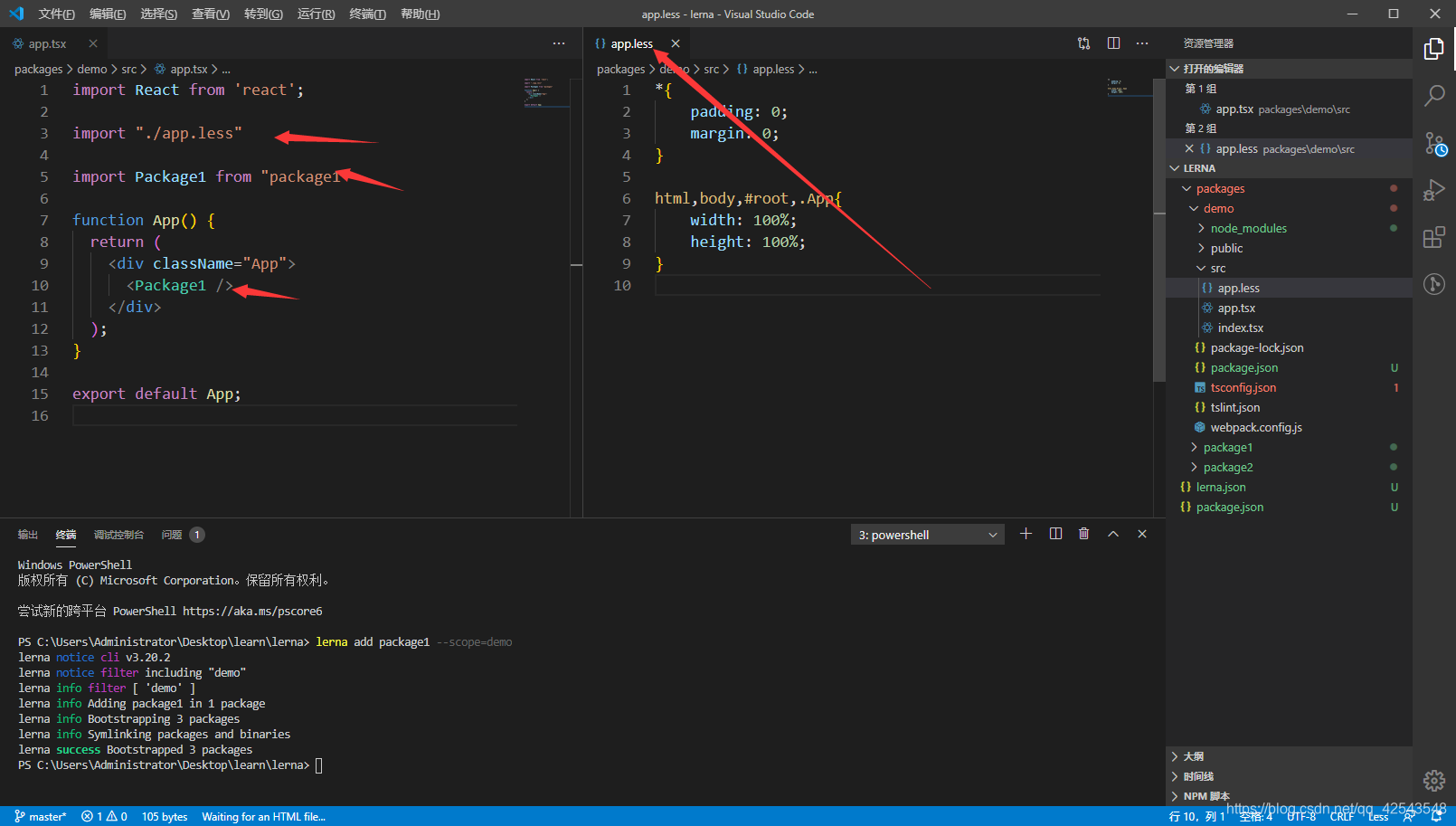The width and height of the screenshot is (1456, 826).
Task: Open the 选择(S) menu
Action: (x=159, y=14)
